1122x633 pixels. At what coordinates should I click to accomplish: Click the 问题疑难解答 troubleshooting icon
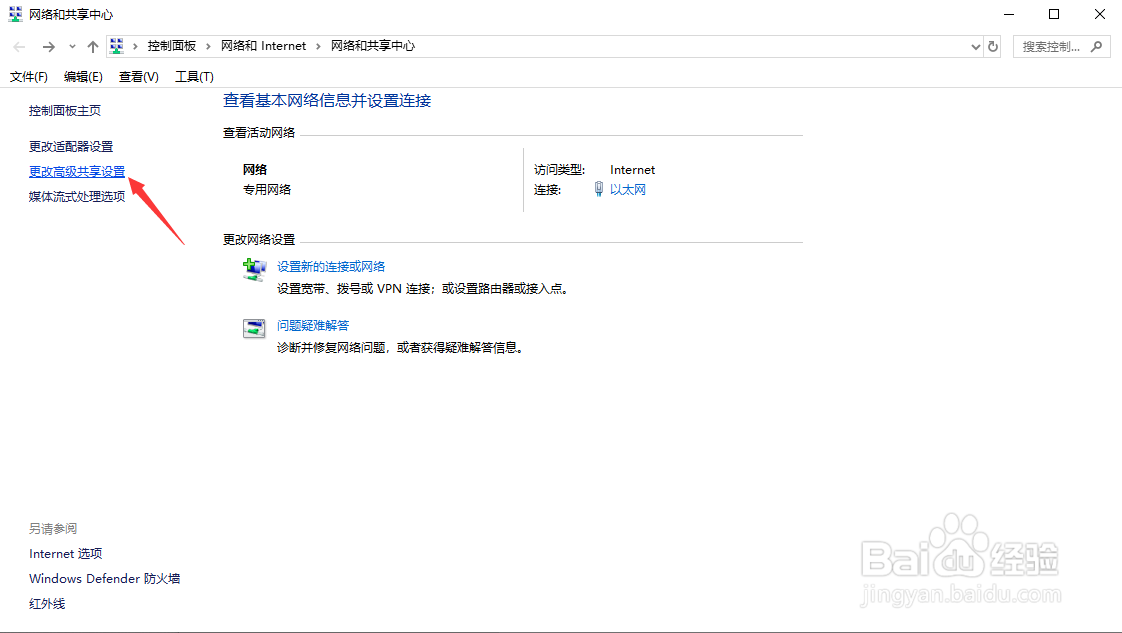click(254, 327)
